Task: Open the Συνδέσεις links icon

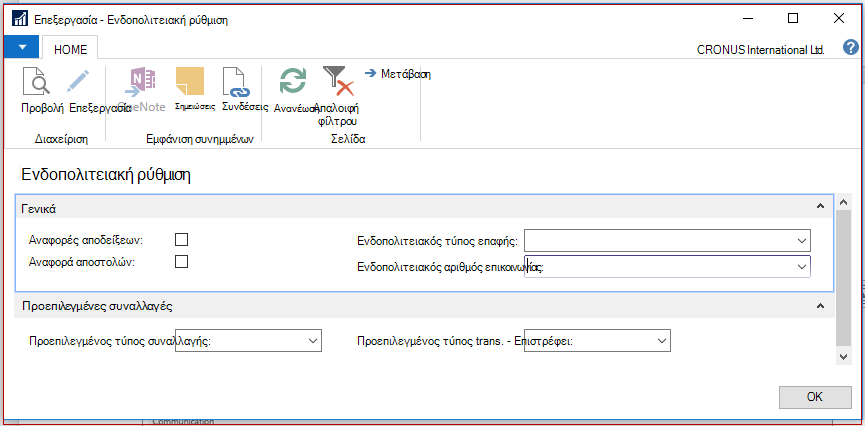Action: 236,82
